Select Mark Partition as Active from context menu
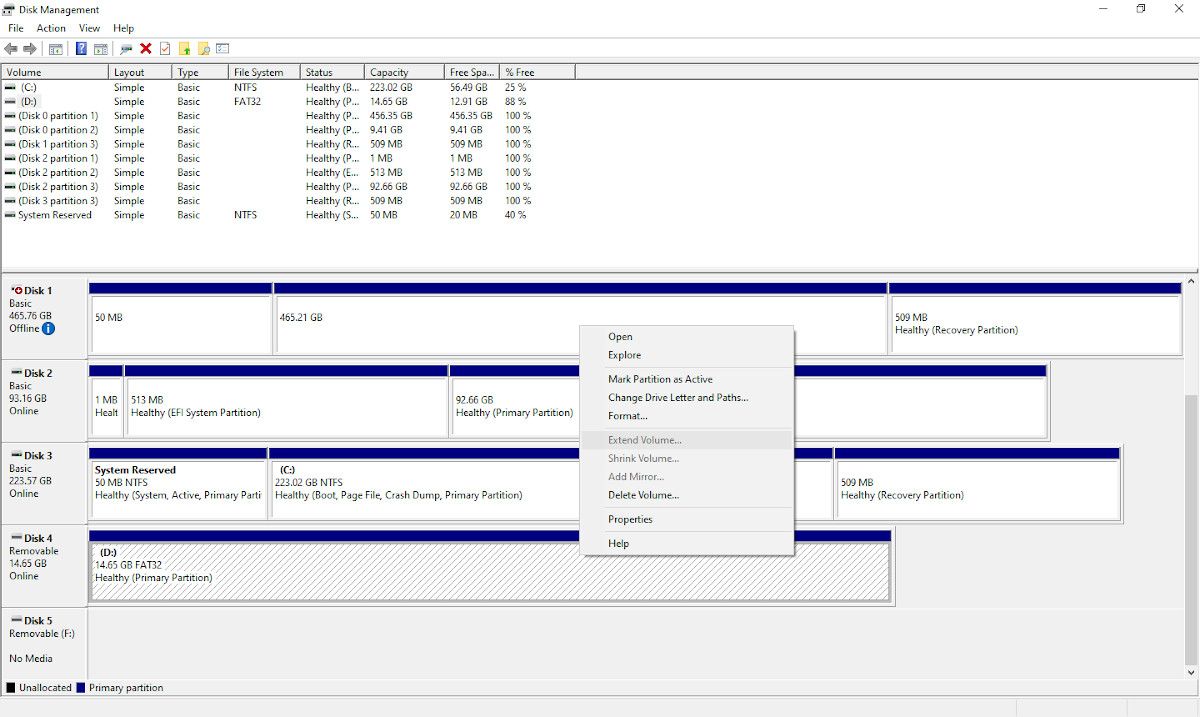The image size is (1200, 717). tap(661, 379)
